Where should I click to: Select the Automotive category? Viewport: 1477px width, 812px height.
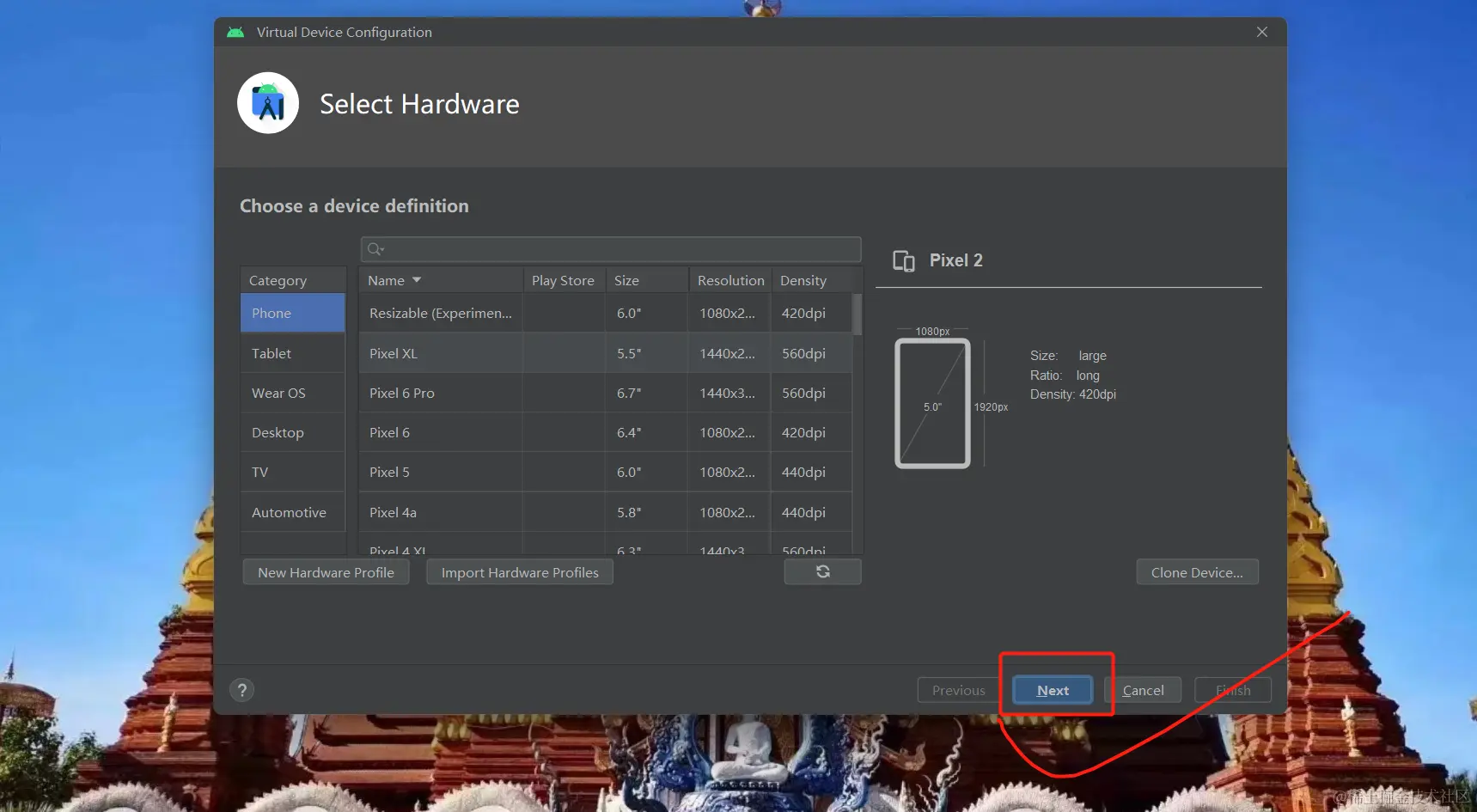point(293,512)
